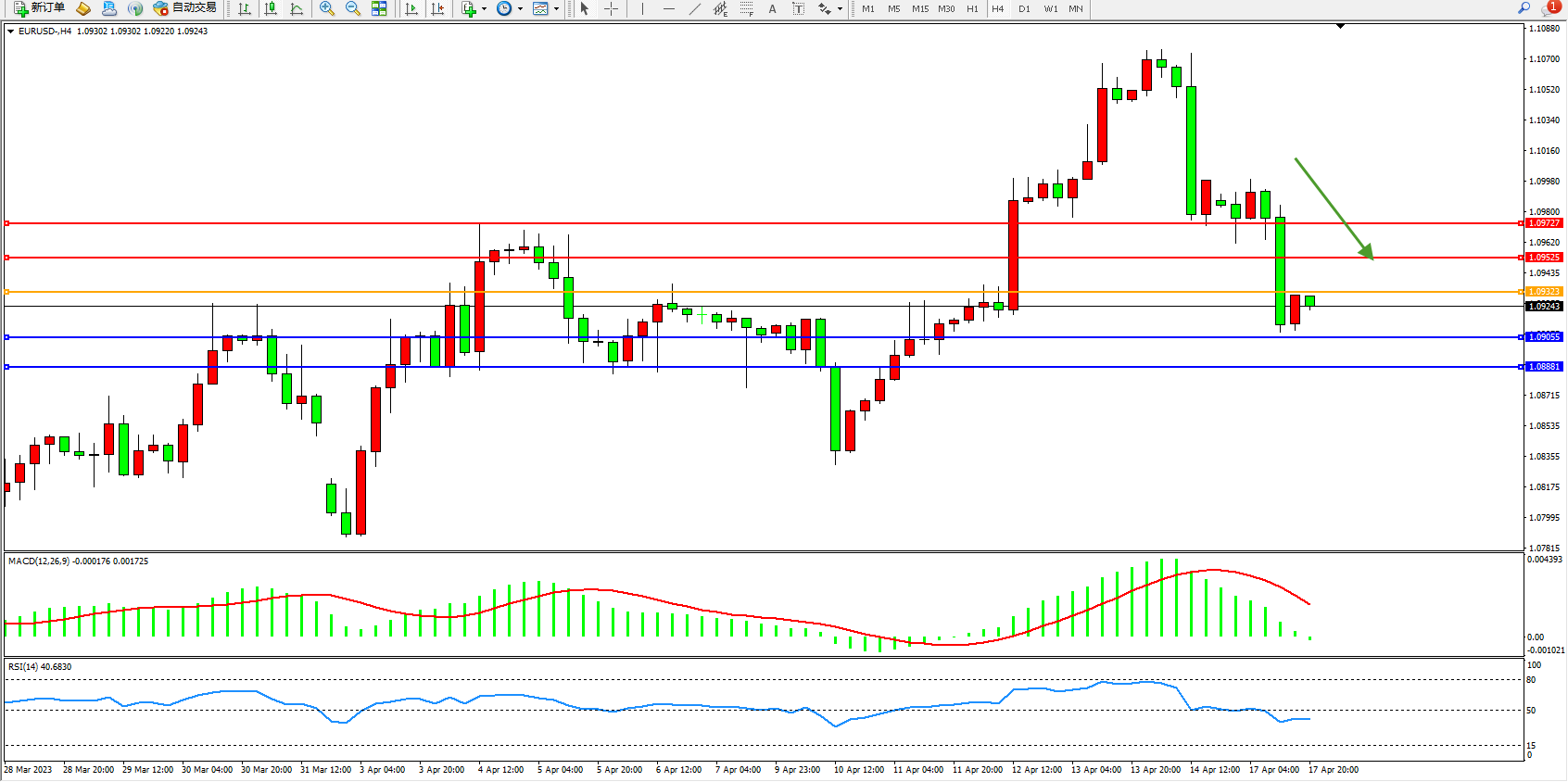Click the orange 1.09323 horizontal line label
This screenshot has width=1568, height=782.
(x=1544, y=292)
